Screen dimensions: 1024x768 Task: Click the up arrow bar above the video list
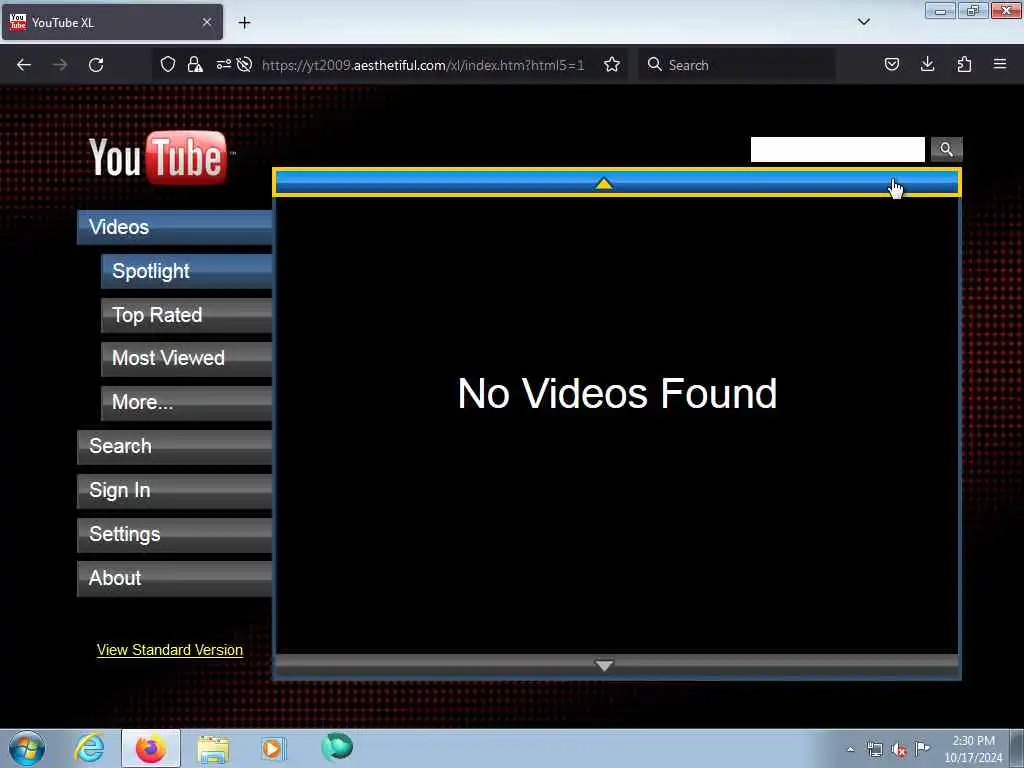click(x=616, y=183)
